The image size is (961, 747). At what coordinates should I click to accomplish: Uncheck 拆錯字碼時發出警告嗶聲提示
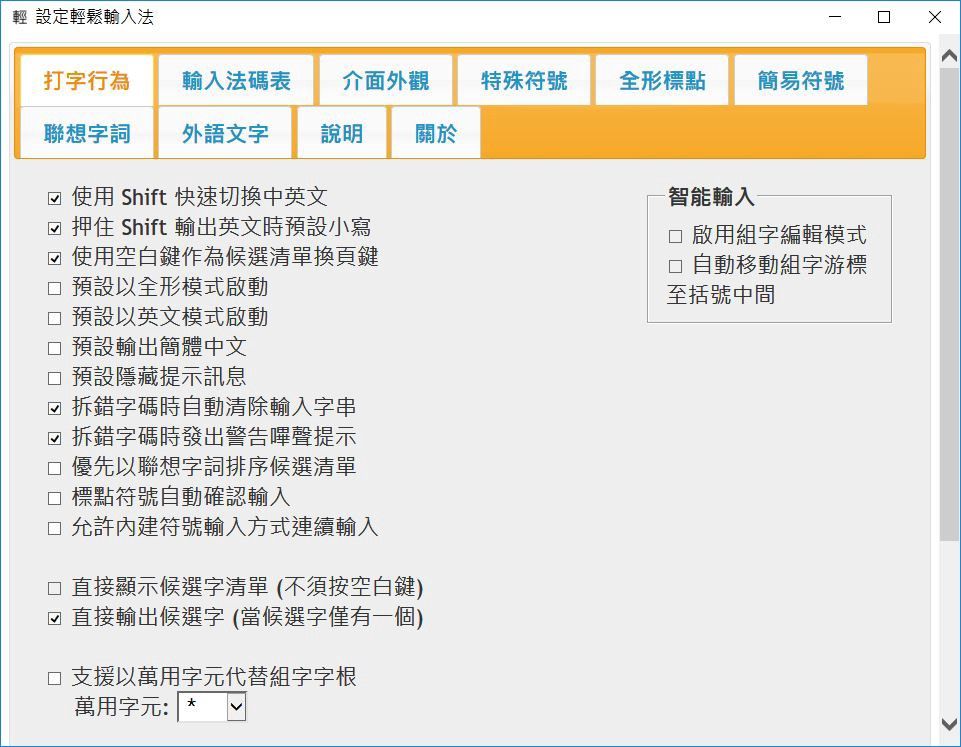point(55,438)
